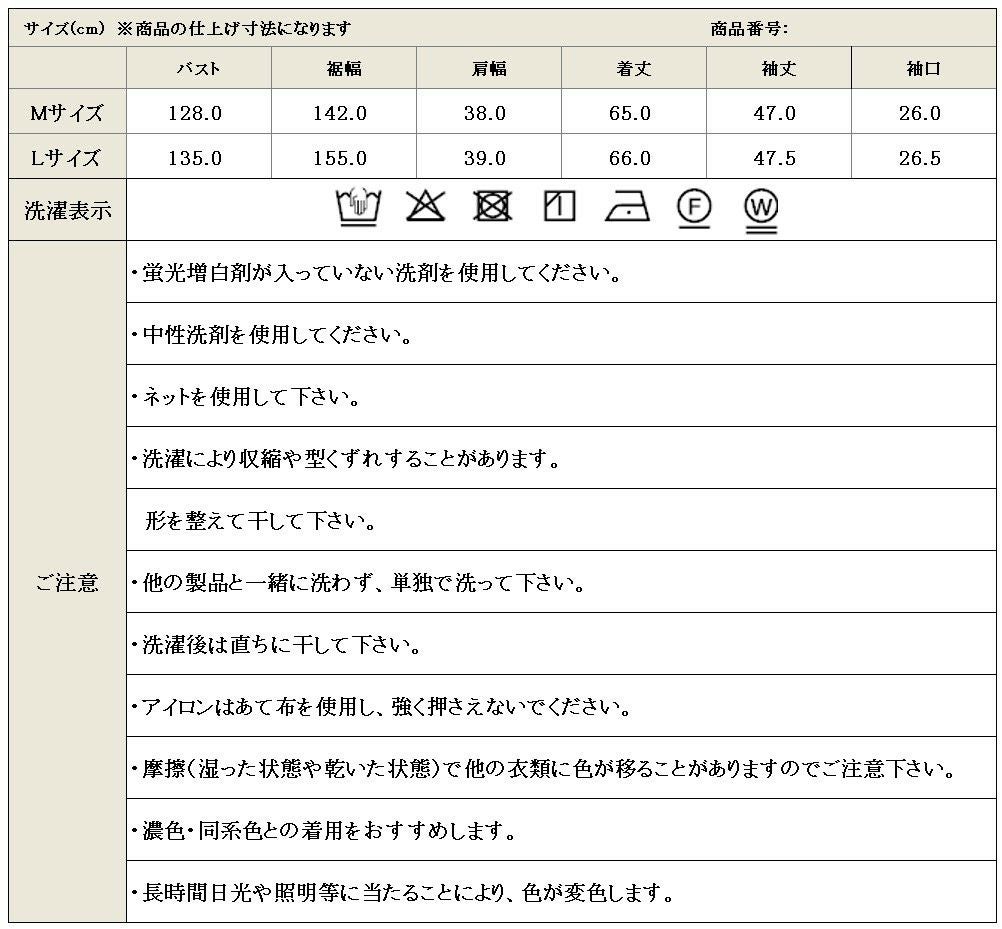Click the ご注意 section label
This screenshot has height=929, width=1002.
tap(68, 582)
